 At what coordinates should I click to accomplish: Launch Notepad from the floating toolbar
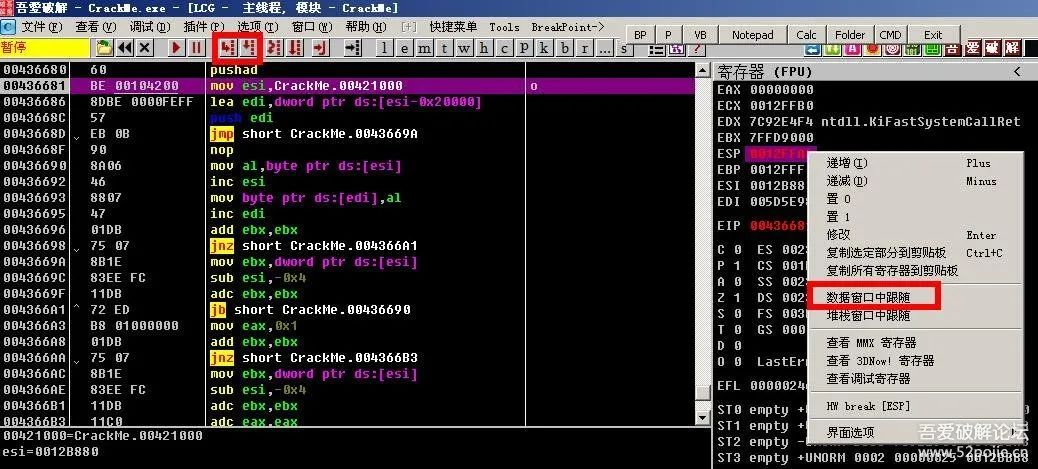(753, 34)
